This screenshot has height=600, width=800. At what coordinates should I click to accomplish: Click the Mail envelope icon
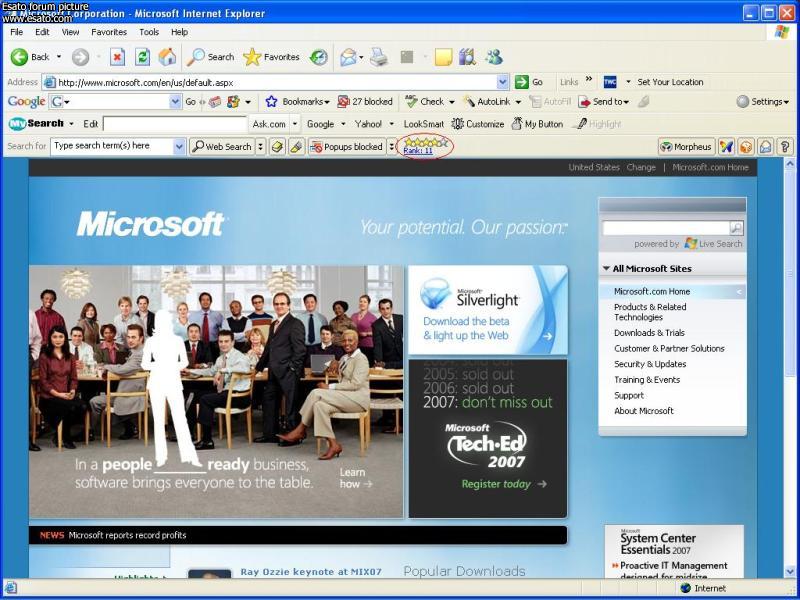(x=348, y=57)
